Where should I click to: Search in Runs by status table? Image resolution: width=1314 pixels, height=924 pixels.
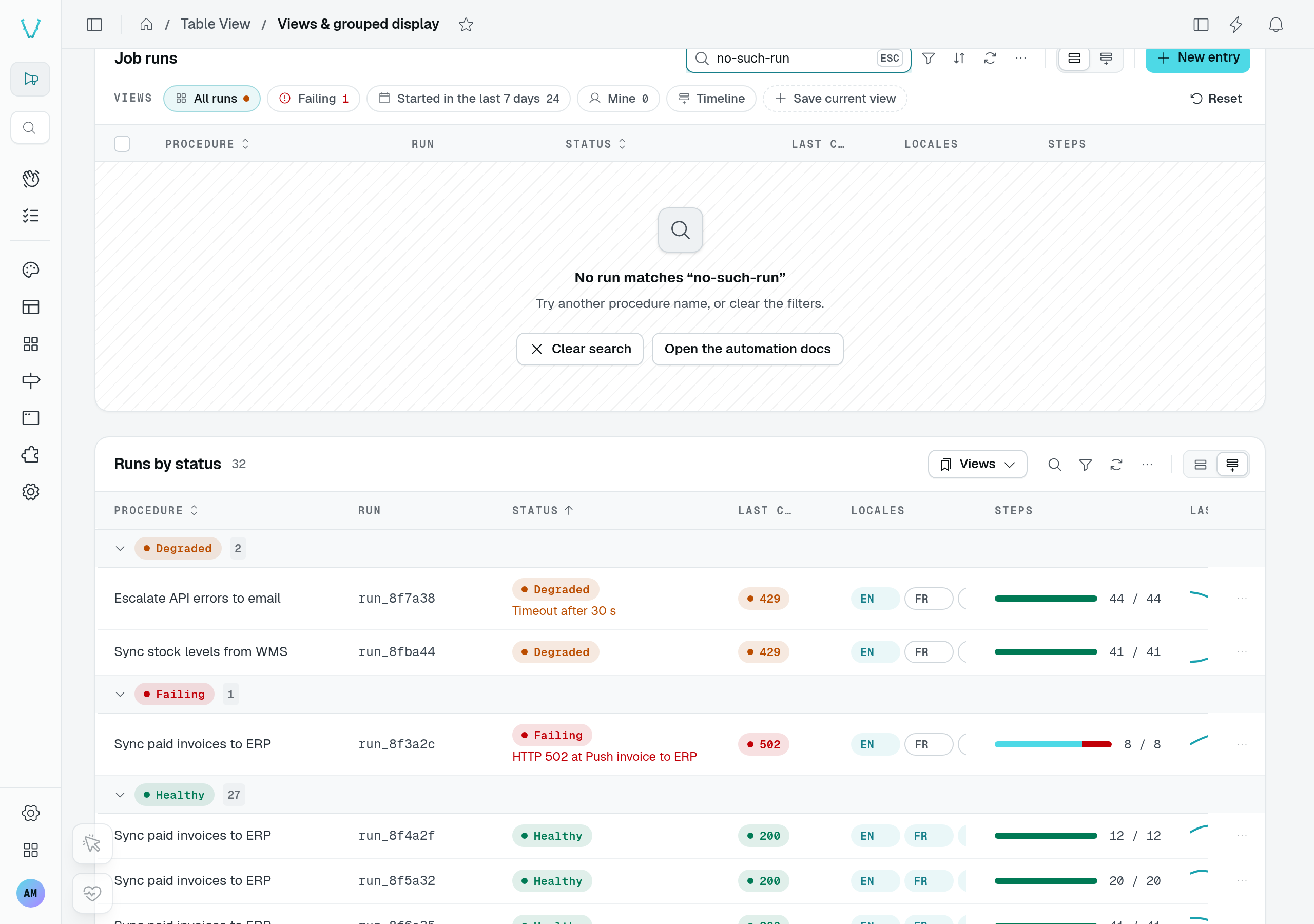[1054, 464]
